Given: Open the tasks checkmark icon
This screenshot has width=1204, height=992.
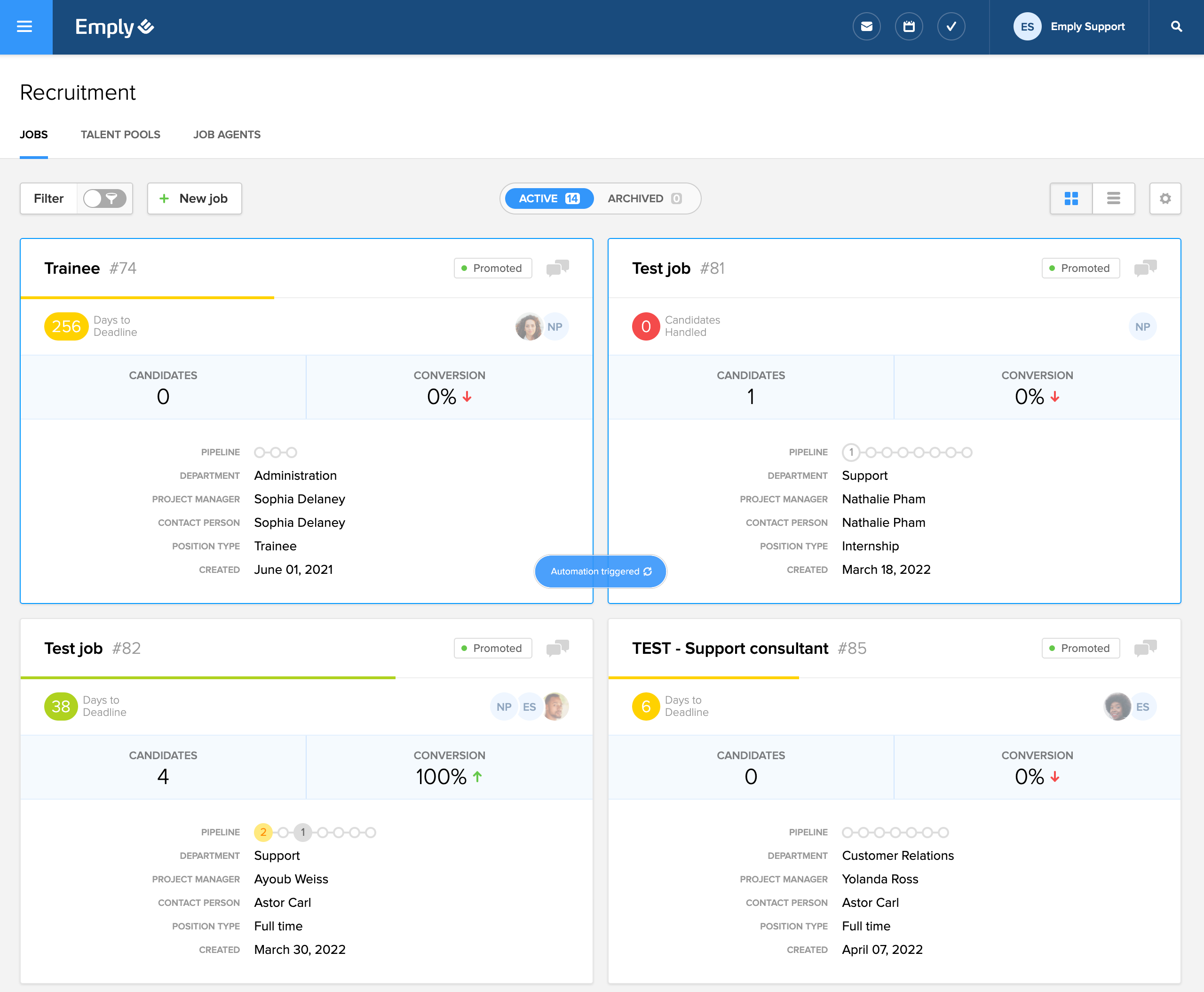Looking at the screenshot, I should point(951,27).
